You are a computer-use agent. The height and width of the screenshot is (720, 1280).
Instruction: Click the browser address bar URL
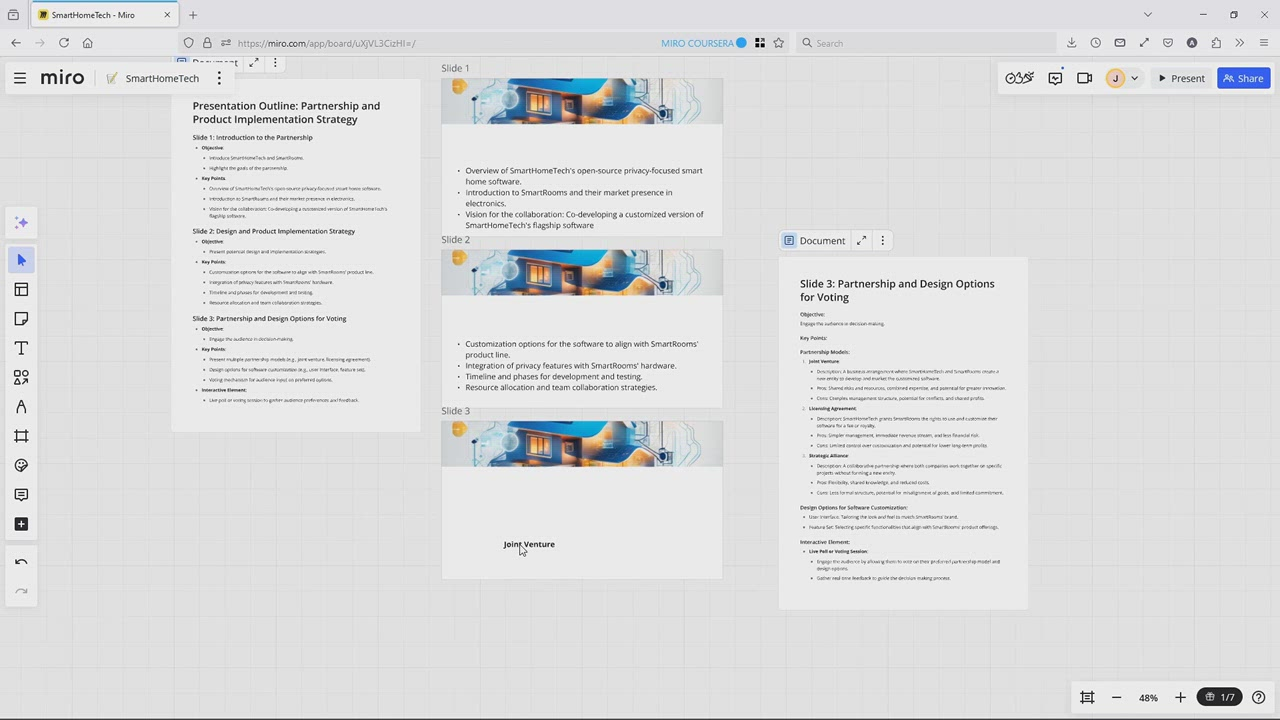tap(327, 43)
